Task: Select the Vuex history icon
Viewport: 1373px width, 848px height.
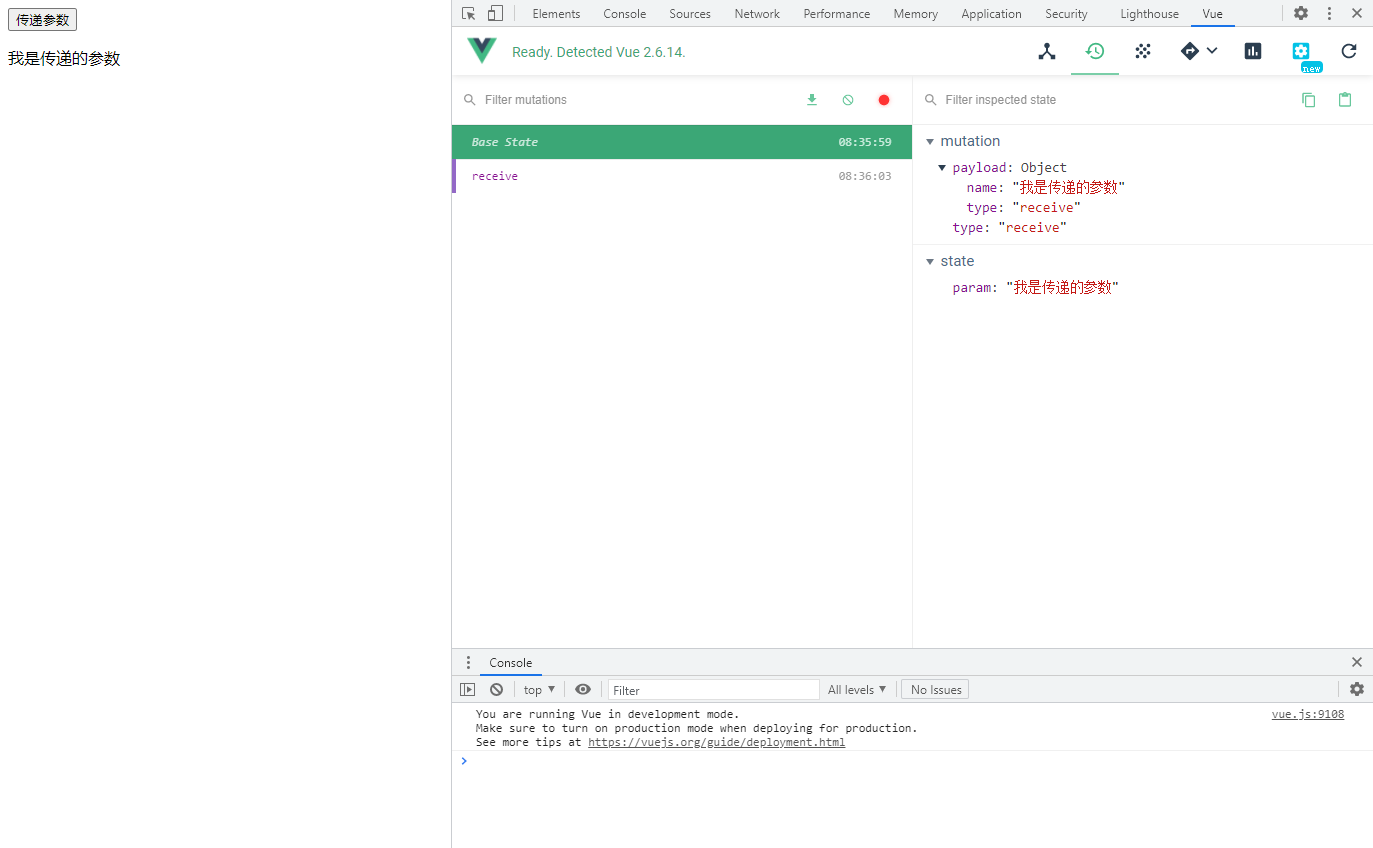Action: click(1095, 51)
